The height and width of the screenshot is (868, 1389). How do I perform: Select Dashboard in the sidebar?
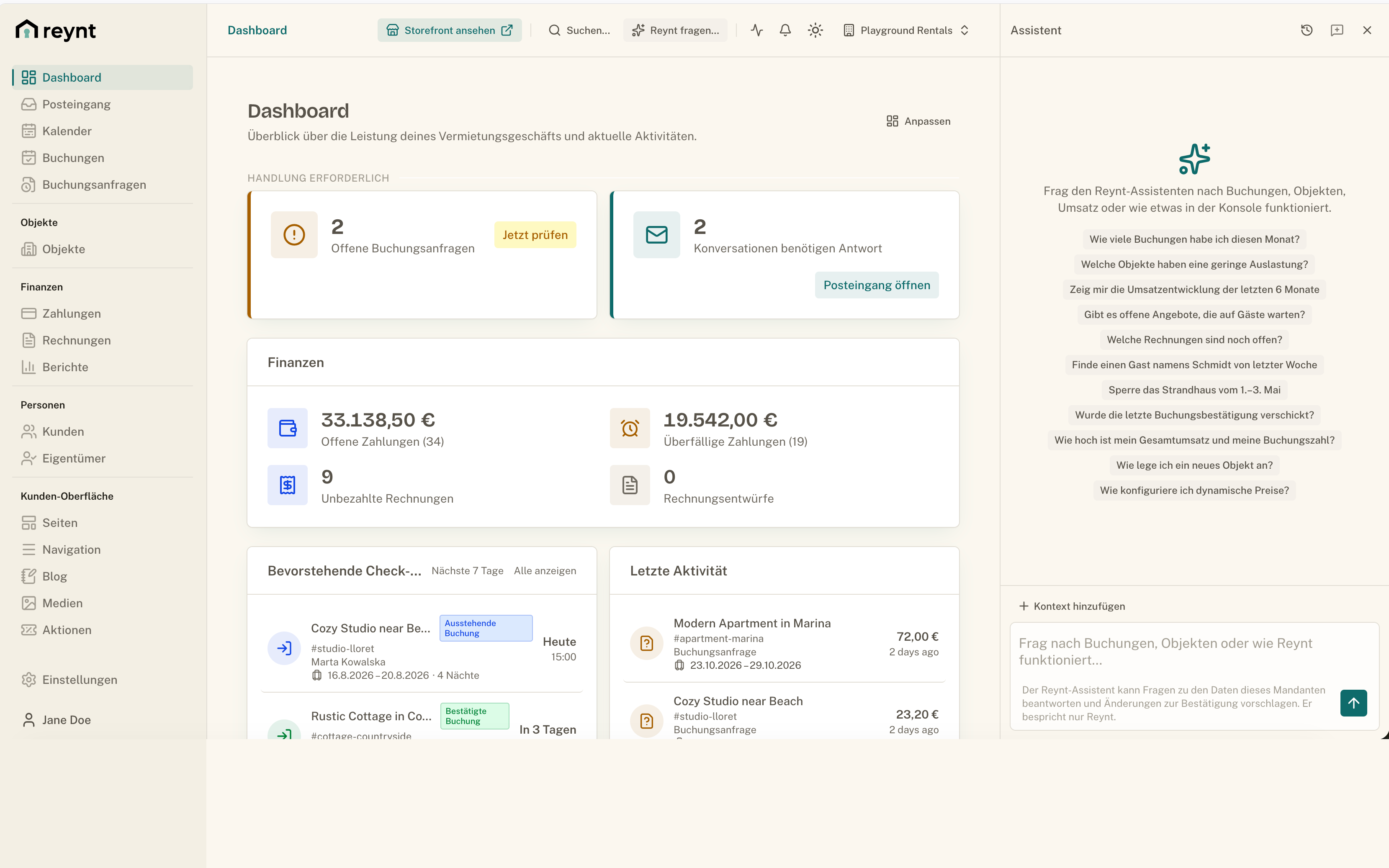103,77
